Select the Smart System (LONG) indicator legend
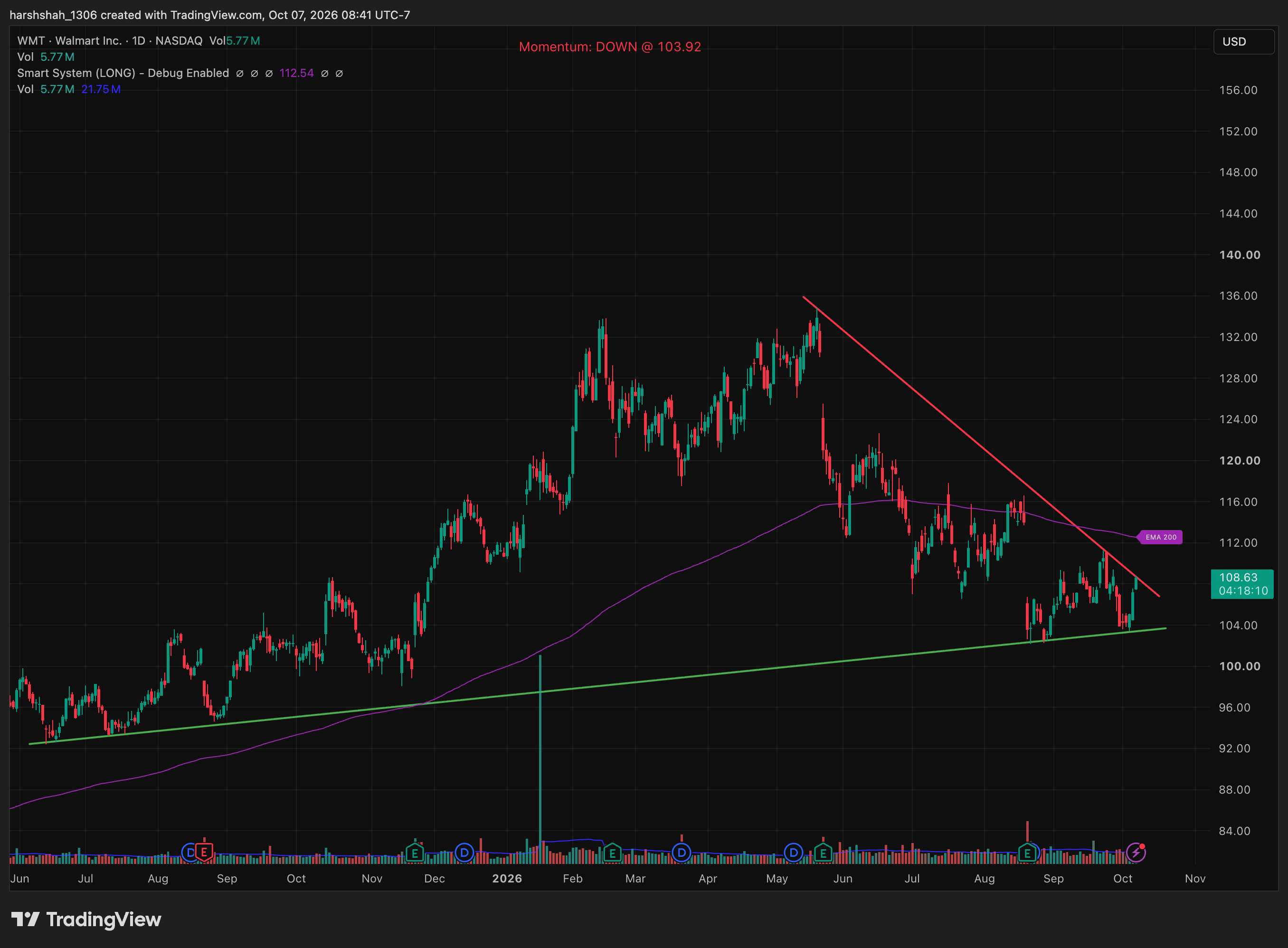 (123, 73)
